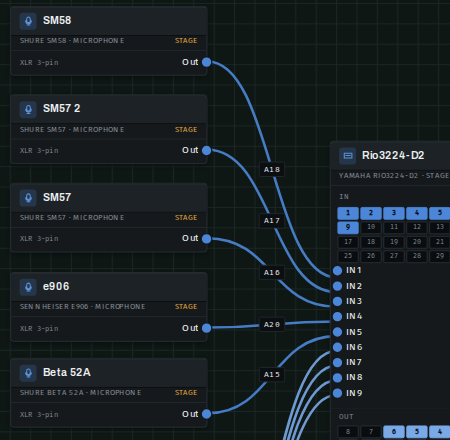Toggle output channel 5 in OUT grid
Viewport: 450px width, 440px height.
tap(417, 432)
